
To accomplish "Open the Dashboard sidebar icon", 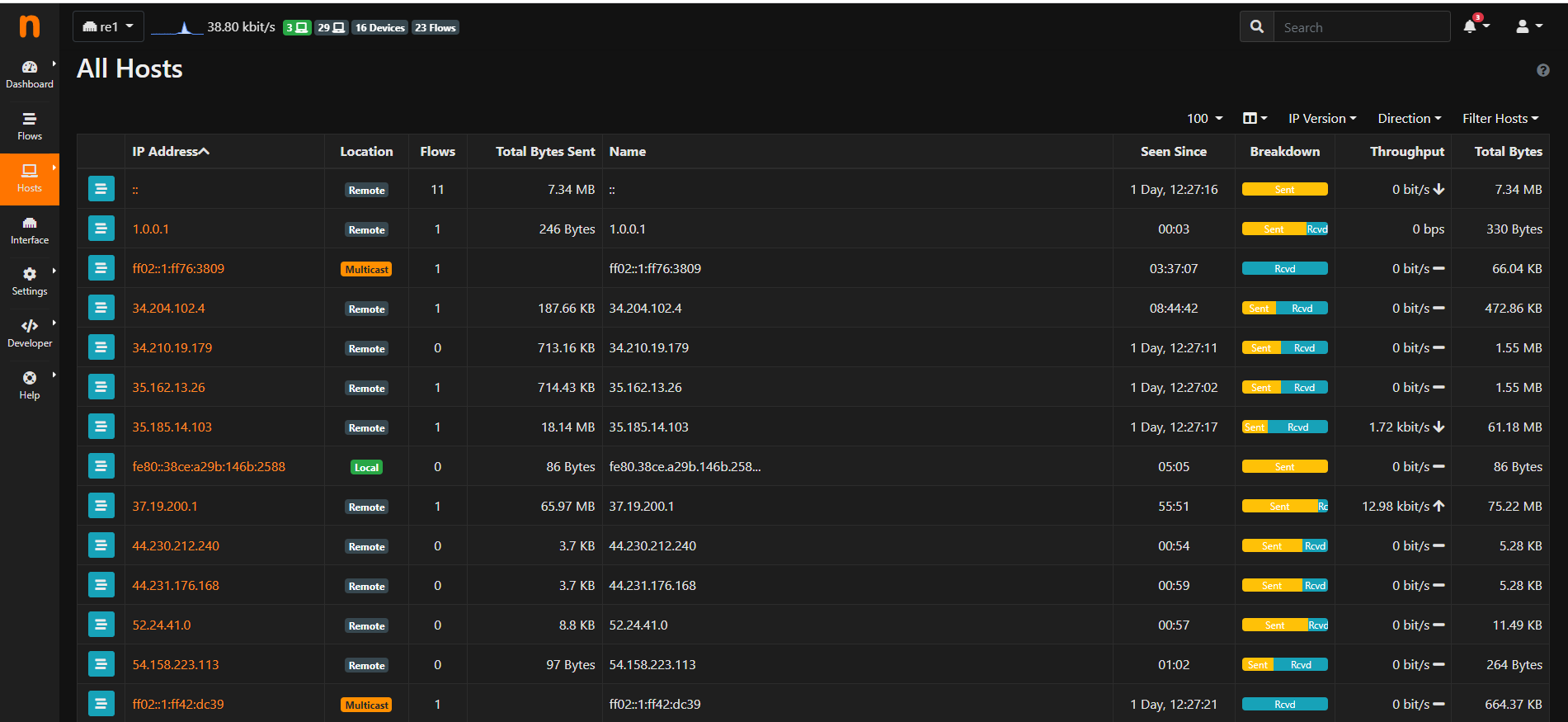I will coord(30,74).
